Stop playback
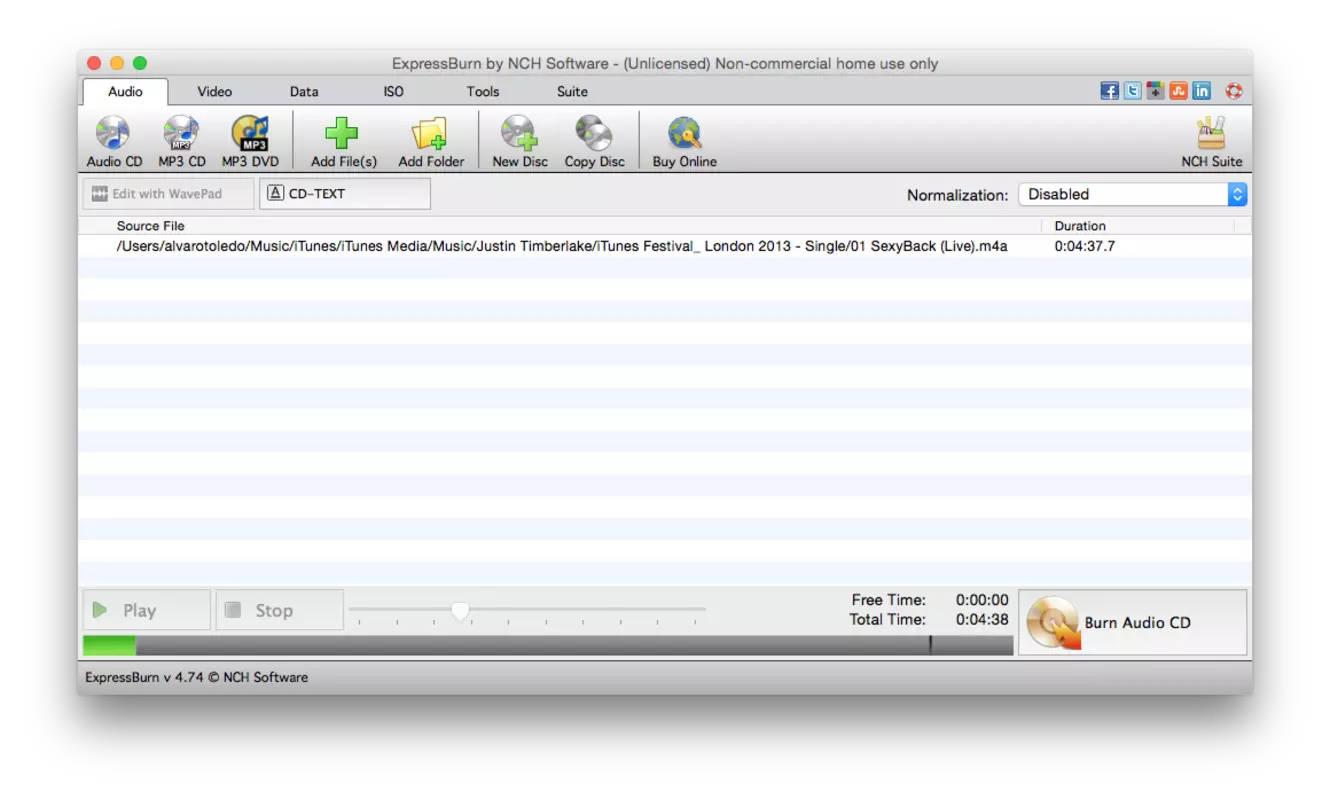This screenshot has width=1330, height=800. (280, 610)
